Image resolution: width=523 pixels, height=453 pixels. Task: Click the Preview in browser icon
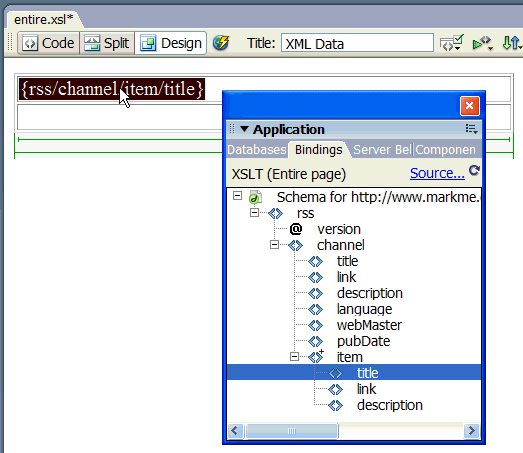click(x=482, y=43)
